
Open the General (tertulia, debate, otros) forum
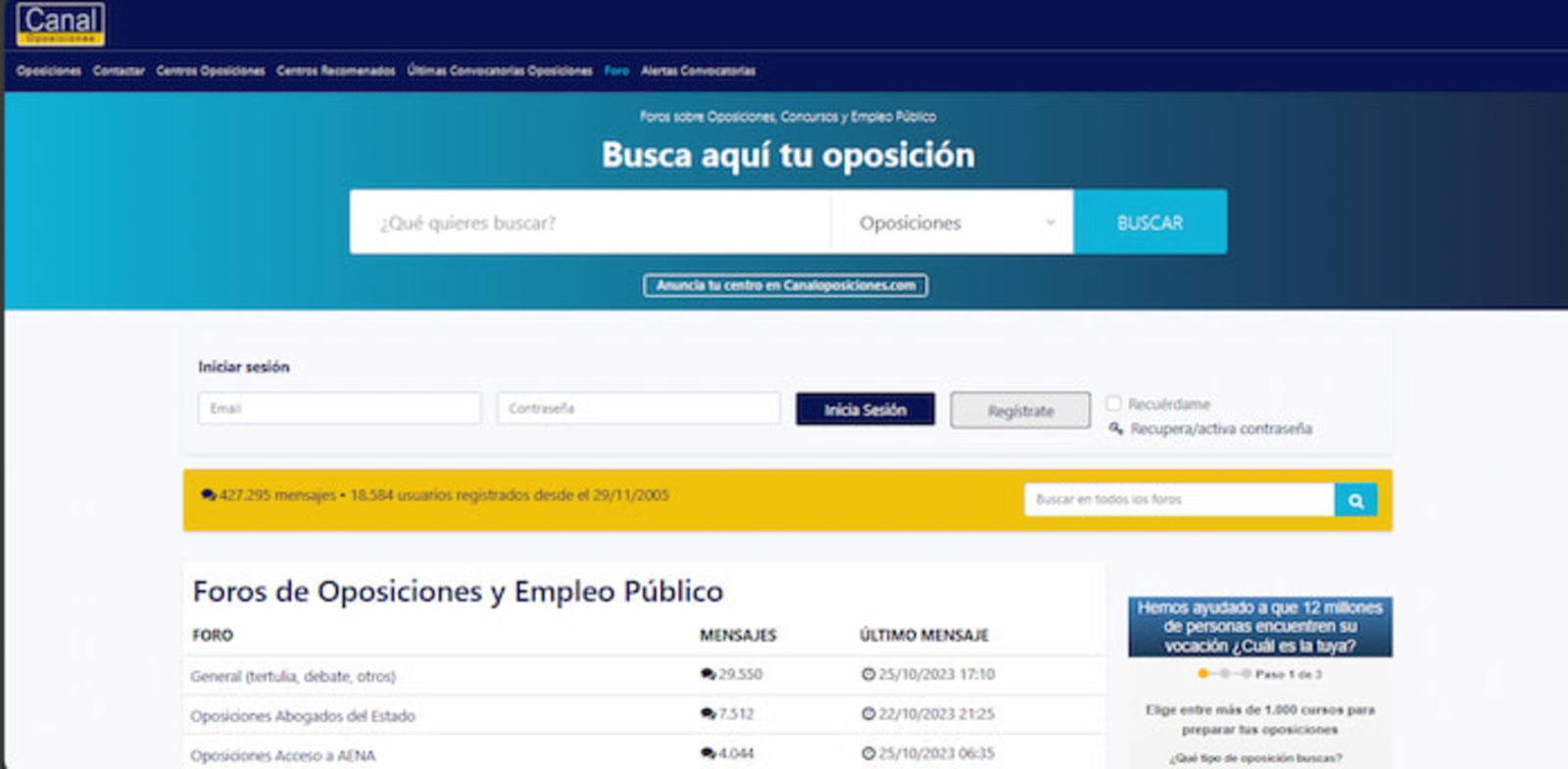coord(293,676)
